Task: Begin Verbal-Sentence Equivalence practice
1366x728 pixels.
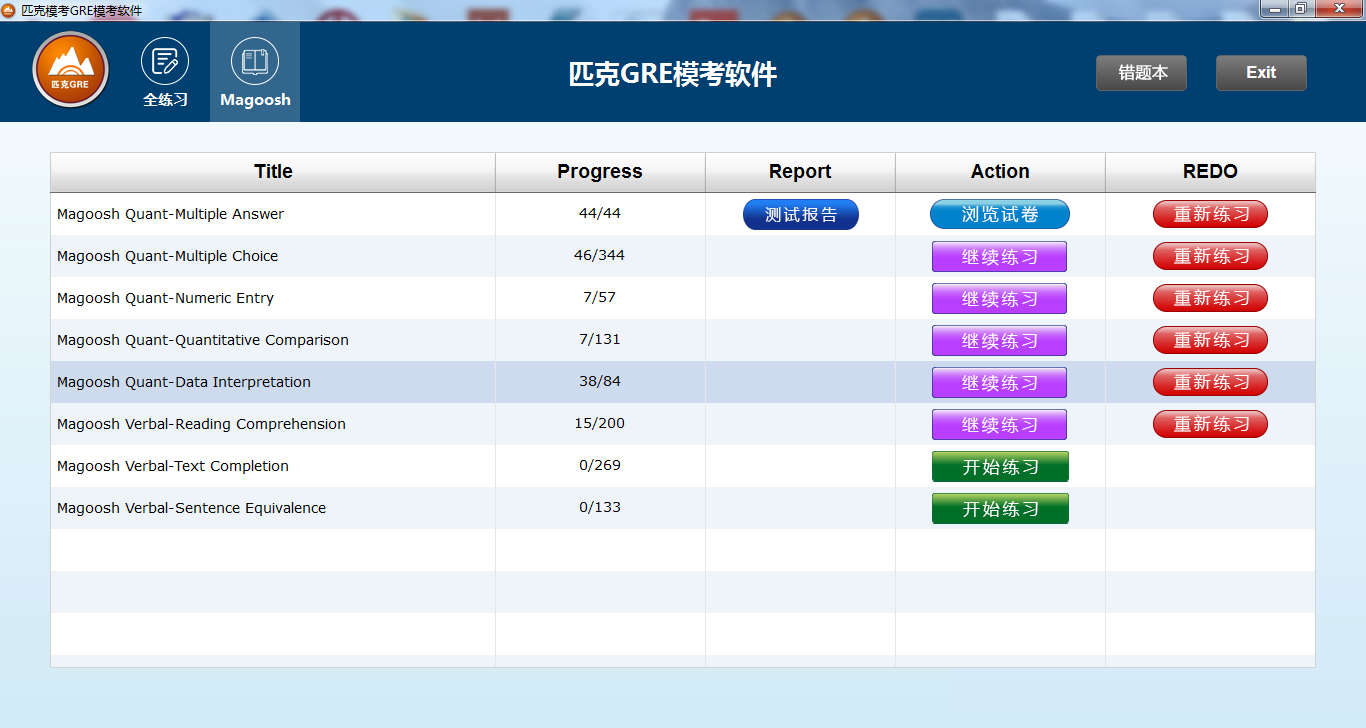Action: (x=999, y=508)
